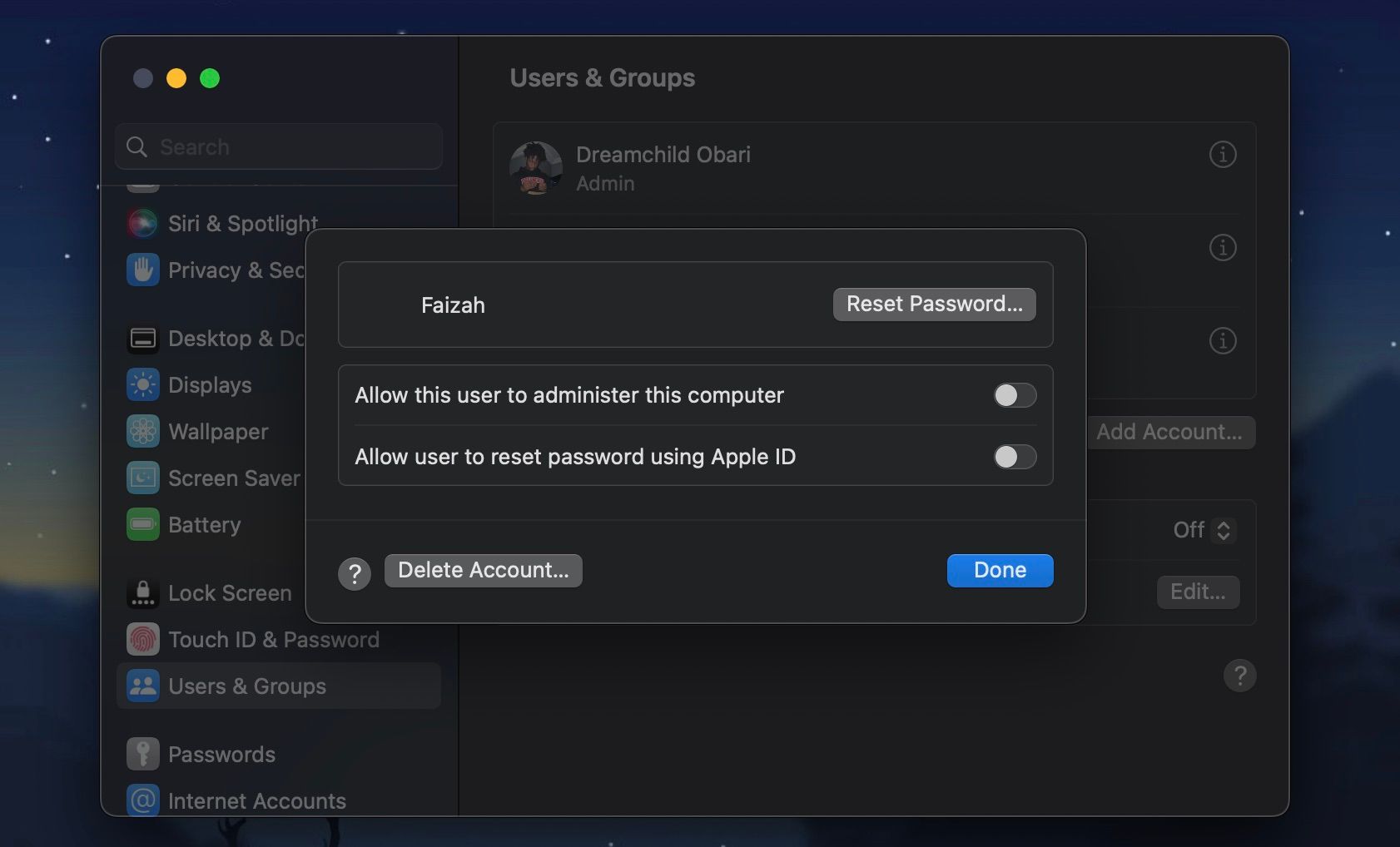
Task: Click the Battery icon in sidebar
Action: 142,524
